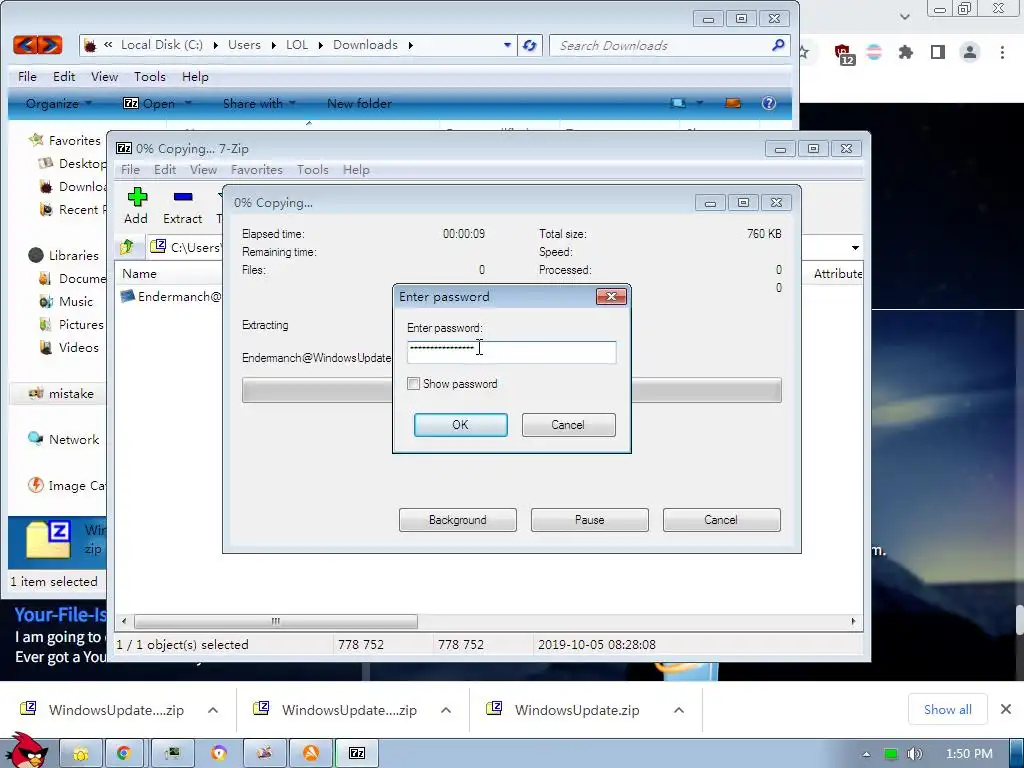Expand the 7-Zip address path dropdown

[x=855, y=248]
